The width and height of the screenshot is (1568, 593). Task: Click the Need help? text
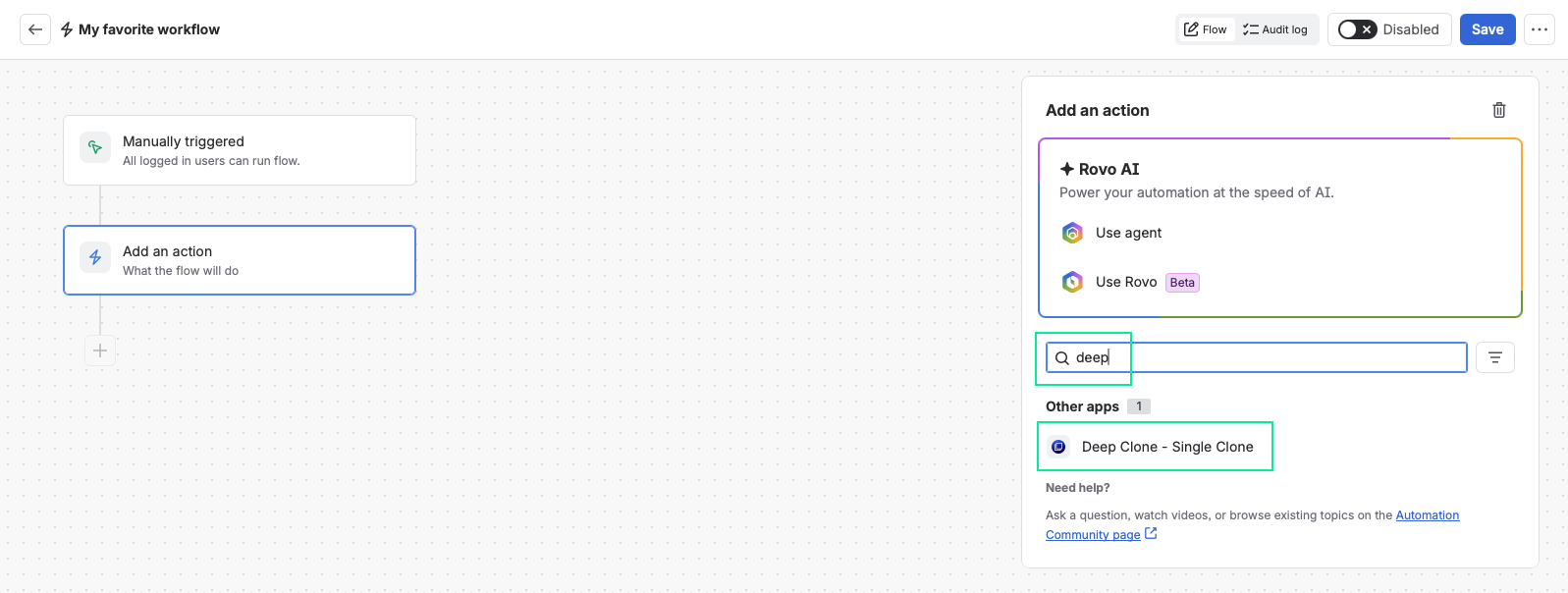coord(1078,488)
